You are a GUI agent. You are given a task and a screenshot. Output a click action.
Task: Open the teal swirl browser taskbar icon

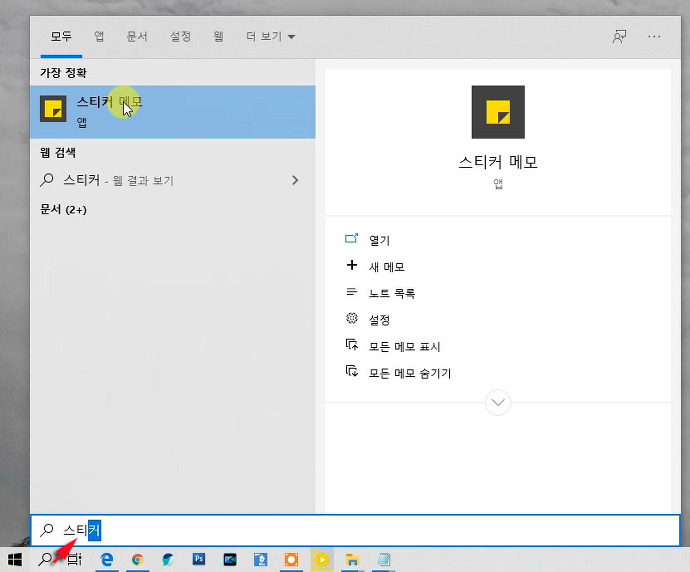(x=168, y=560)
